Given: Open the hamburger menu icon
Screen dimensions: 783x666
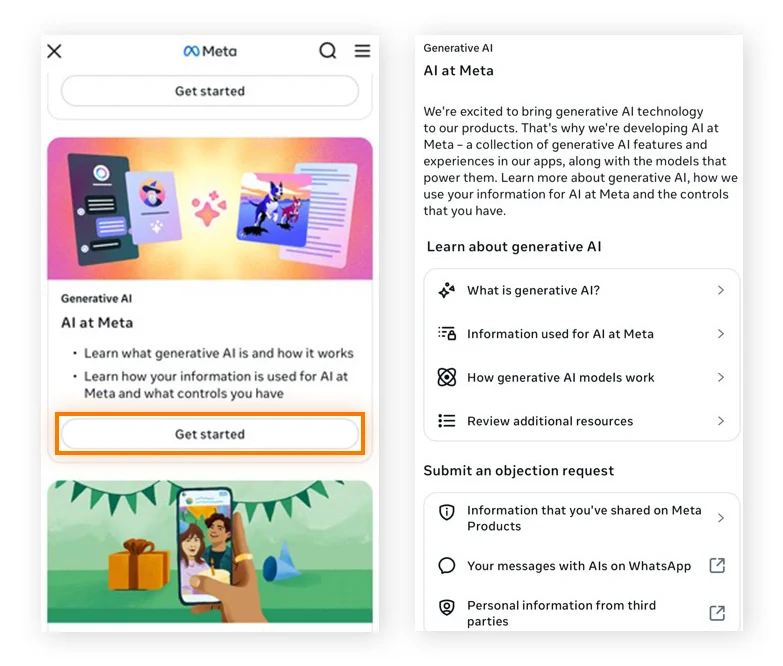Looking at the screenshot, I should point(363,50).
